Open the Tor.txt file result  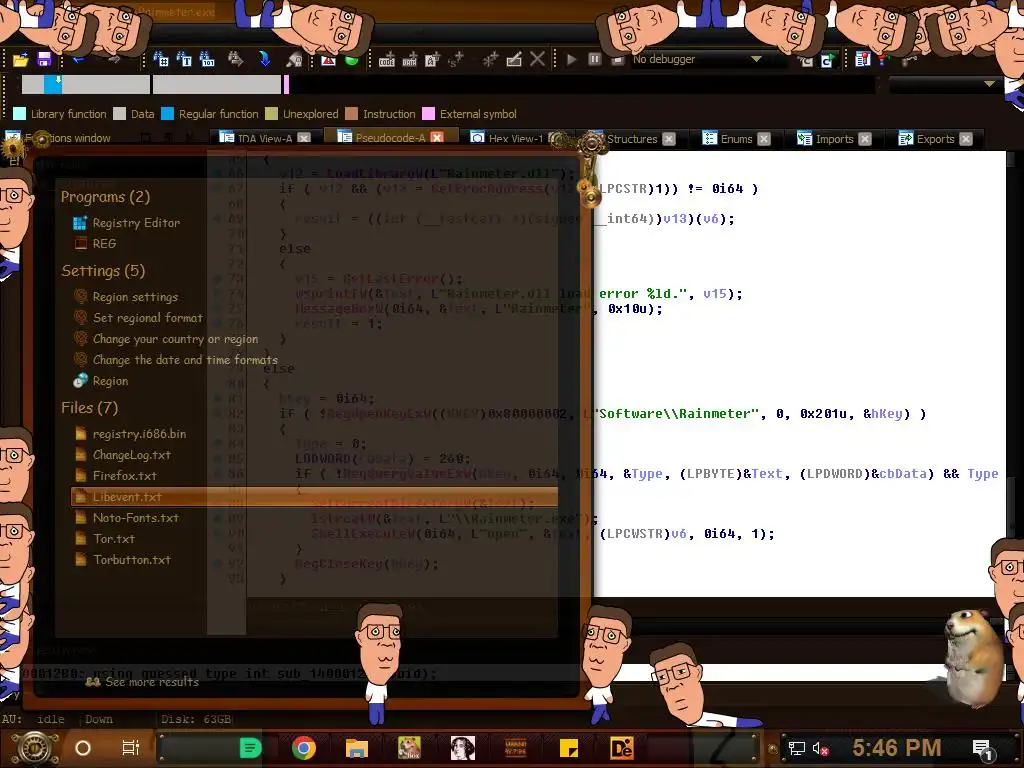click(114, 539)
